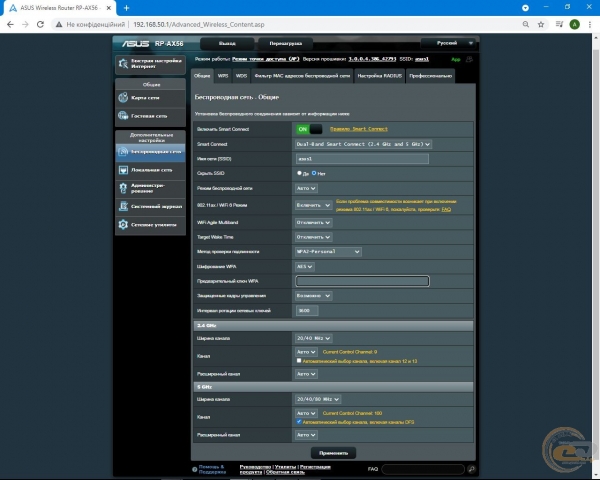Screen dimensions: 600x480
Task: Open the 5 GHz channel 'Авто' dropdown
Action: pos(306,413)
